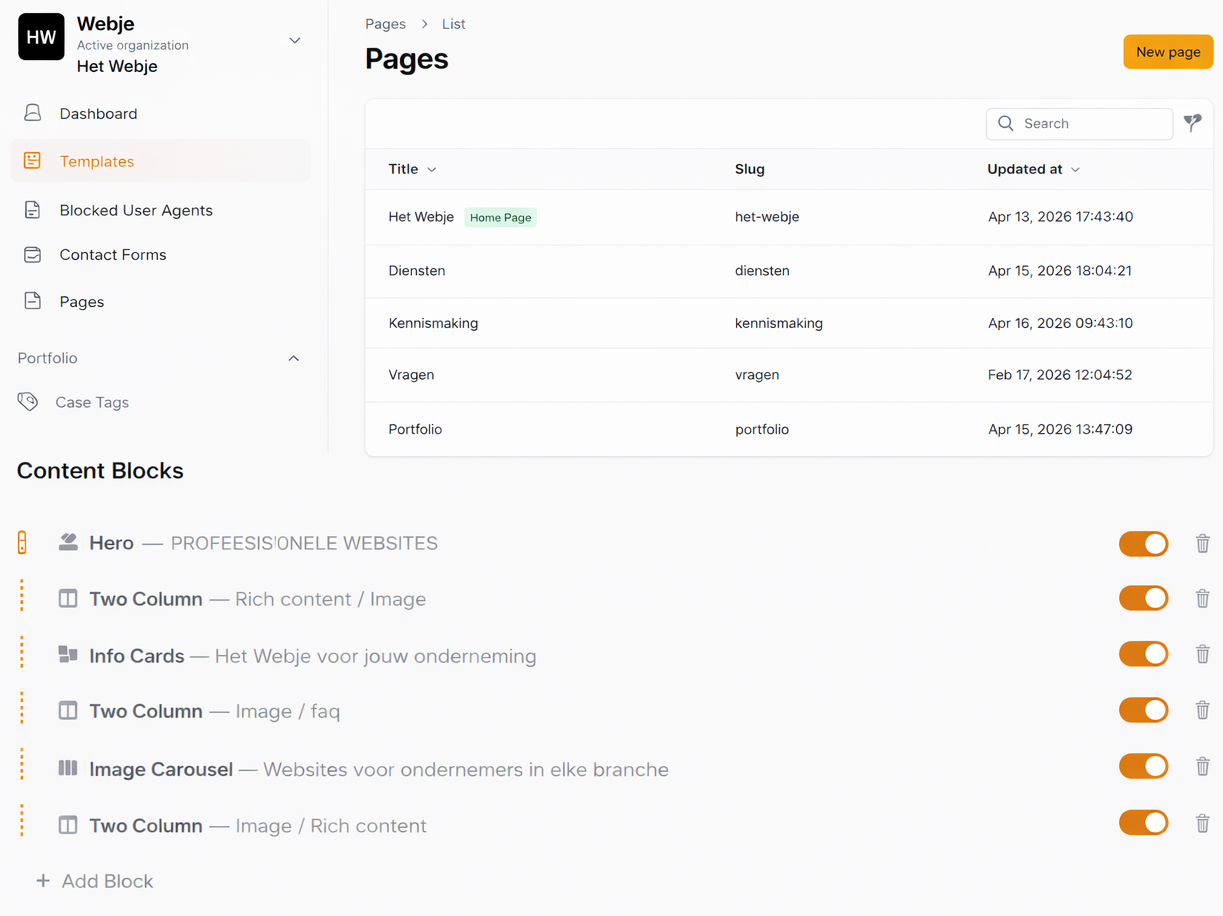Click the Pages breadcrumb link

[x=385, y=24]
